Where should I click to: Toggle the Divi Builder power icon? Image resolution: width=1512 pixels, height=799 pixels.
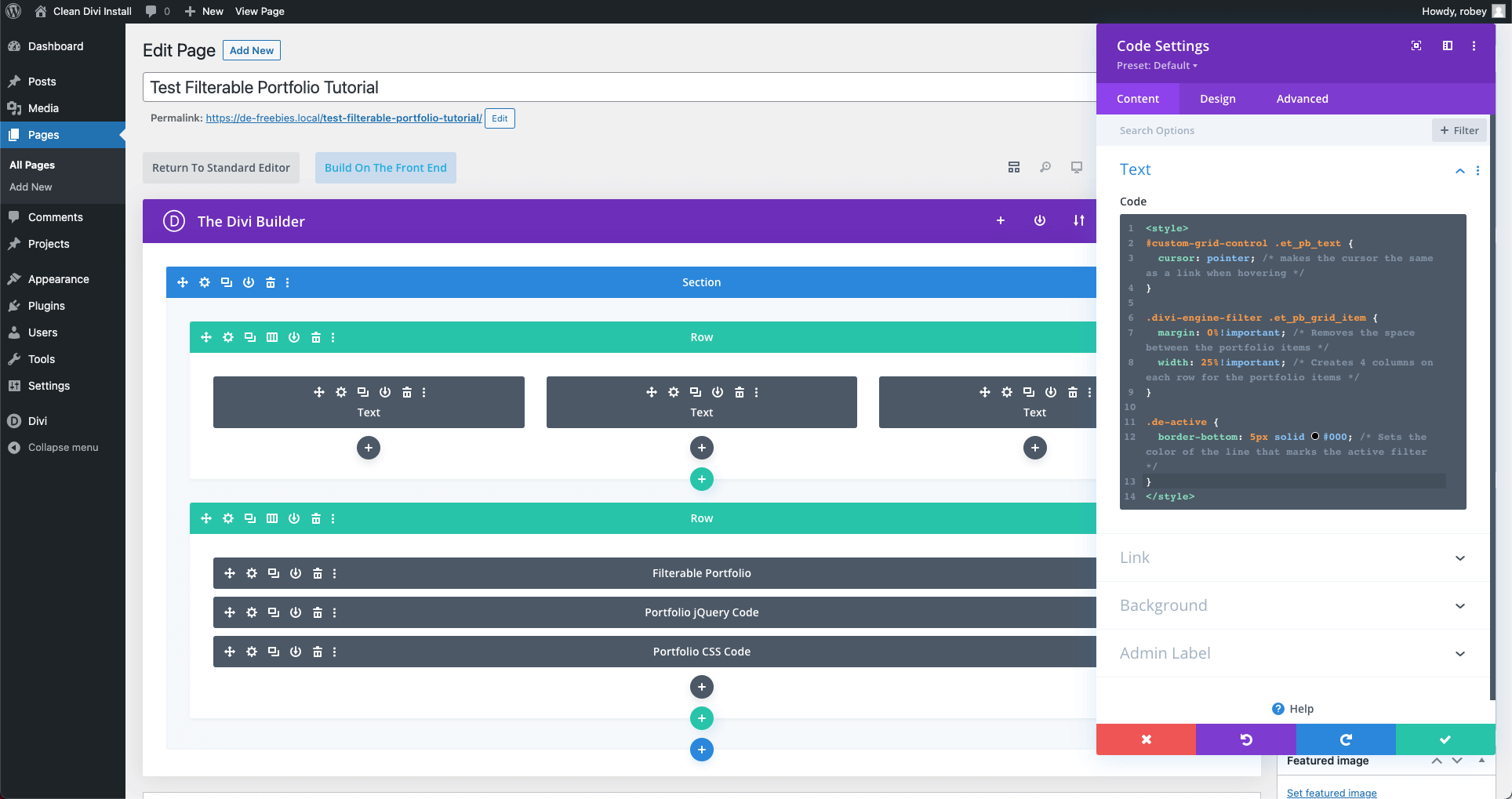click(x=1040, y=221)
